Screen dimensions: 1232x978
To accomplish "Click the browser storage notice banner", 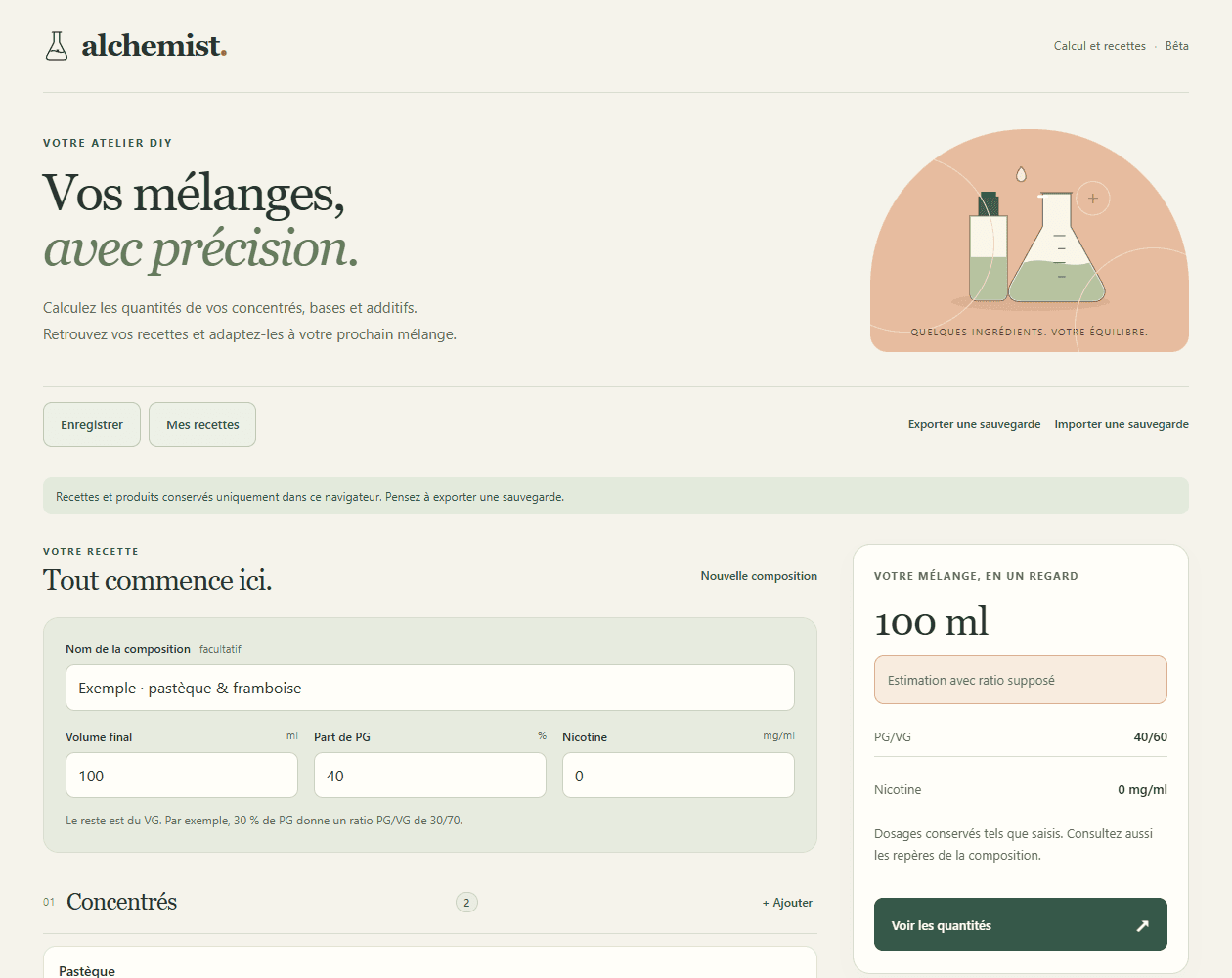I will [616, 496].
